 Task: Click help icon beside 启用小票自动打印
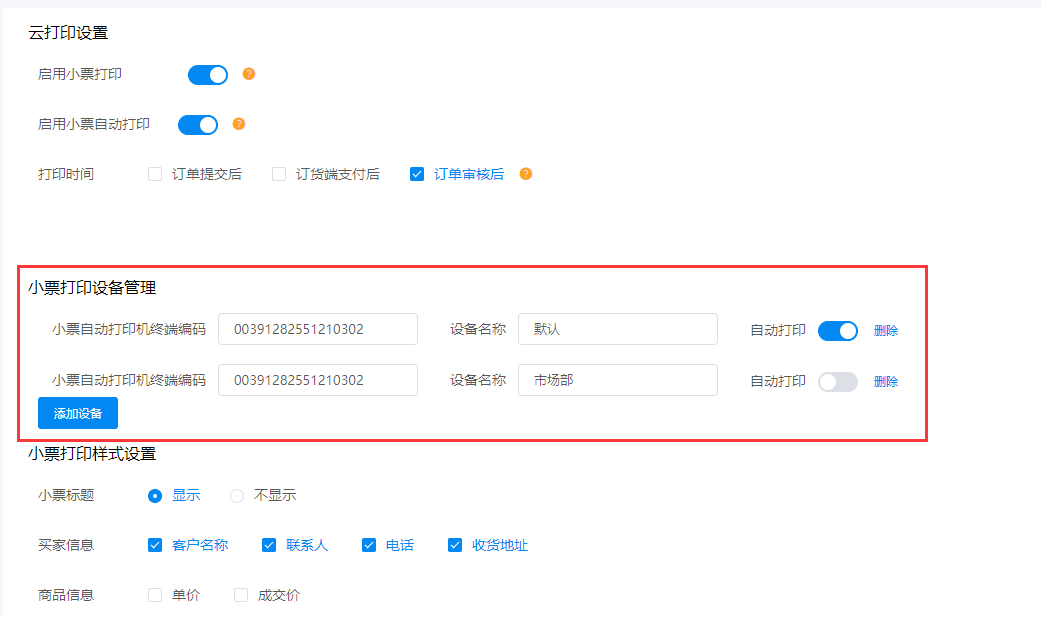(x=239, y=124)
